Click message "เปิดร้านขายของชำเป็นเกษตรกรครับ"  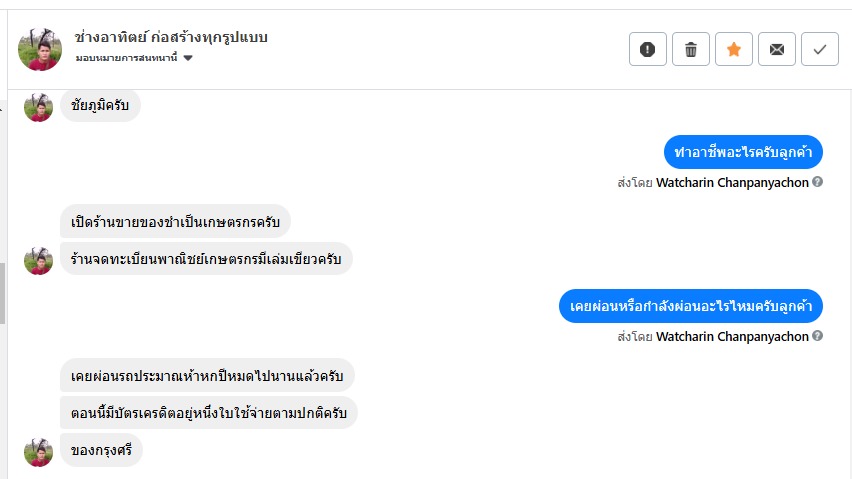click(x=175, y=221)
